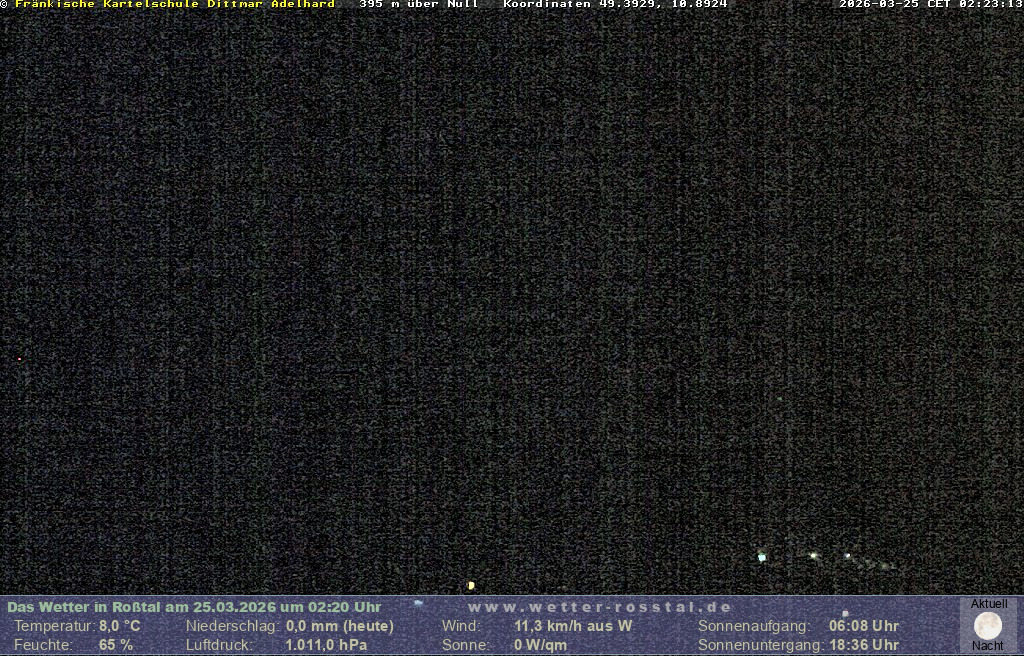Viewport: 1024px width, 656px height.
Task: Click the Luftdruck value 1.011,0 hPa
Action: coord(326,645)
